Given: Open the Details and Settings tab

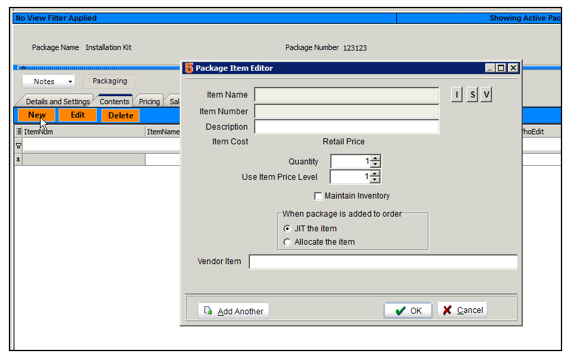Looking at the screenshot, I should click(57, 101).
